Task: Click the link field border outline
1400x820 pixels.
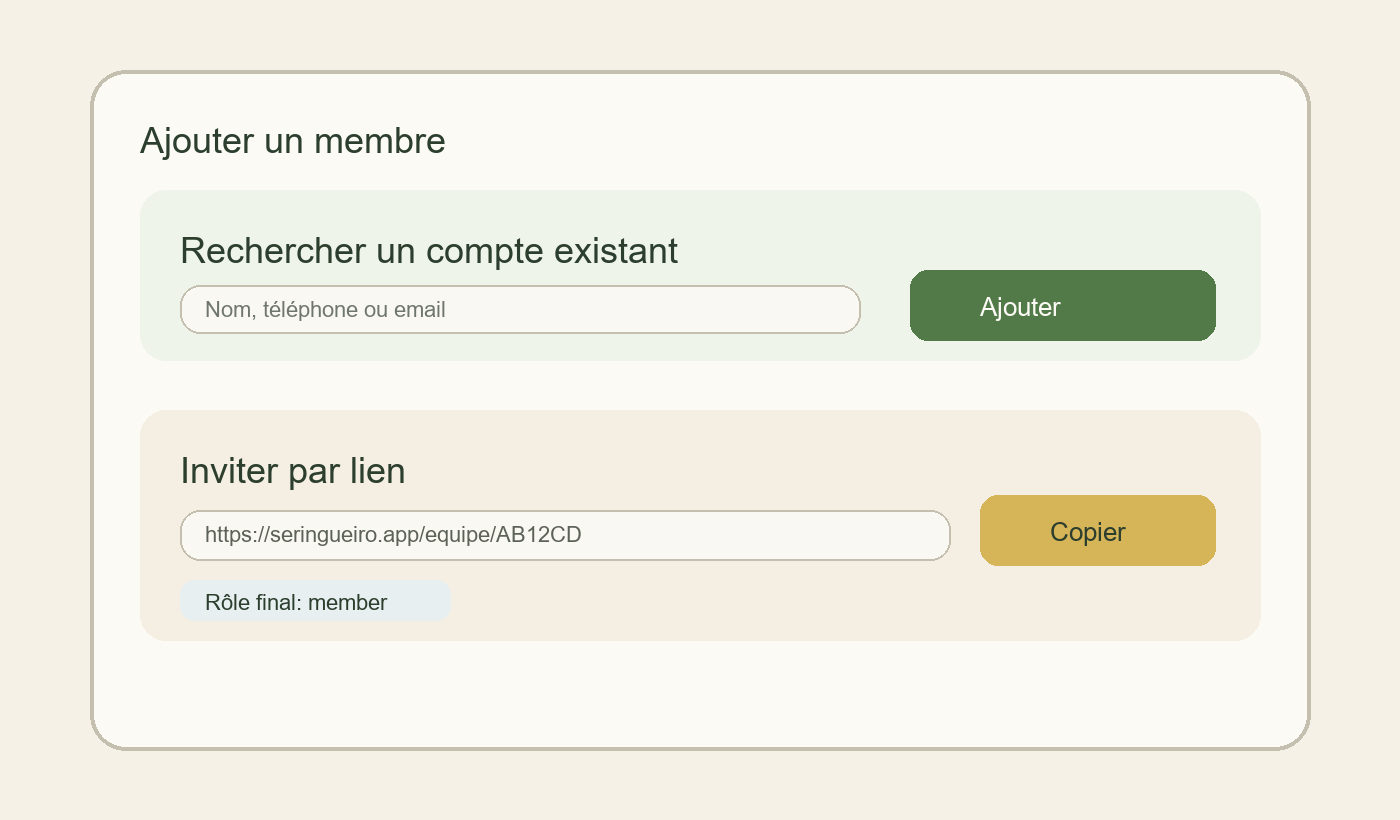Action: pyautogui.click(x=565, y=513)
